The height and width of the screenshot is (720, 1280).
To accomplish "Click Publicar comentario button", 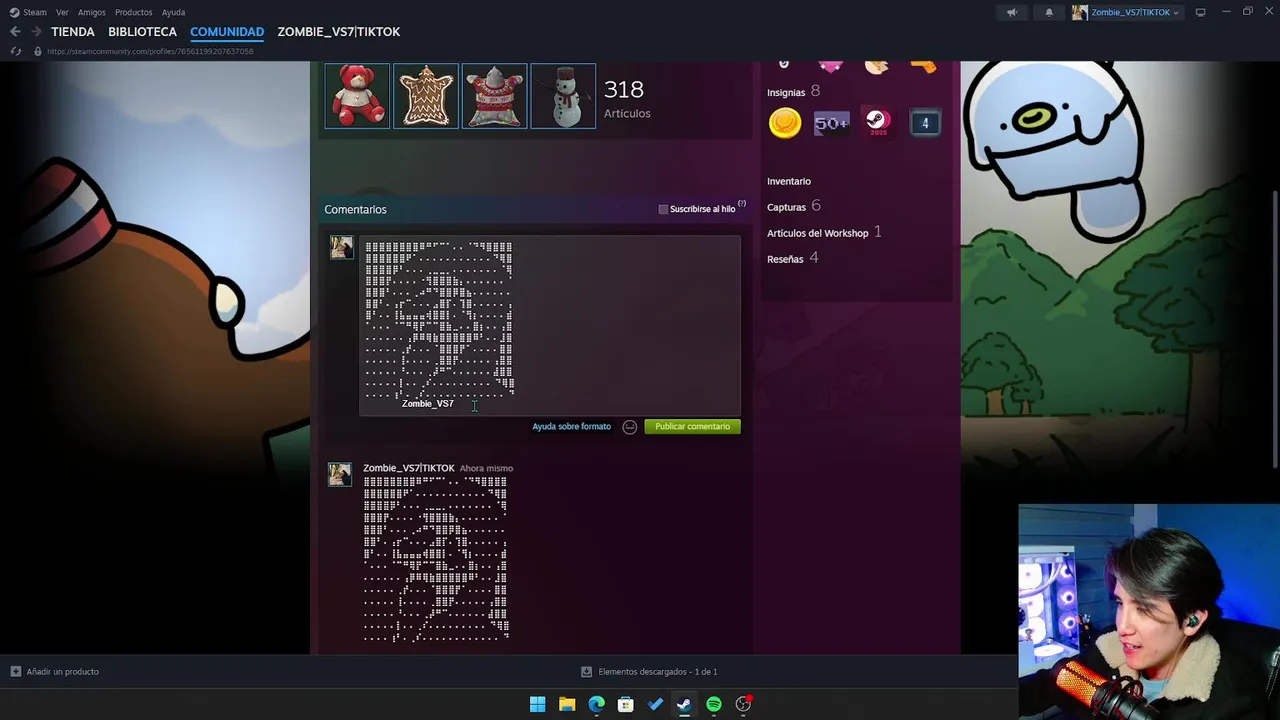I will click(x=692, y=427).
